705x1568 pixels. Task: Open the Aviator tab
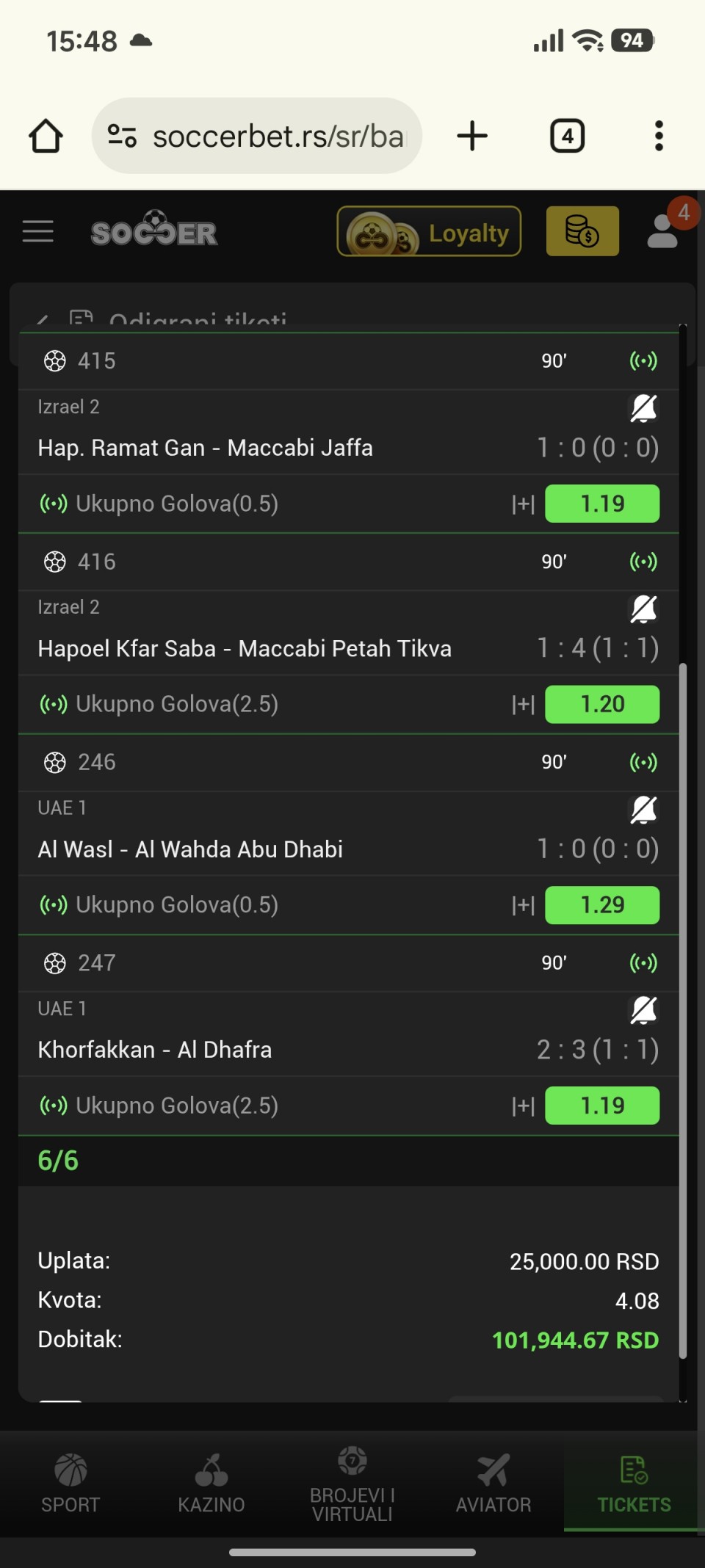coord(493,1484)
